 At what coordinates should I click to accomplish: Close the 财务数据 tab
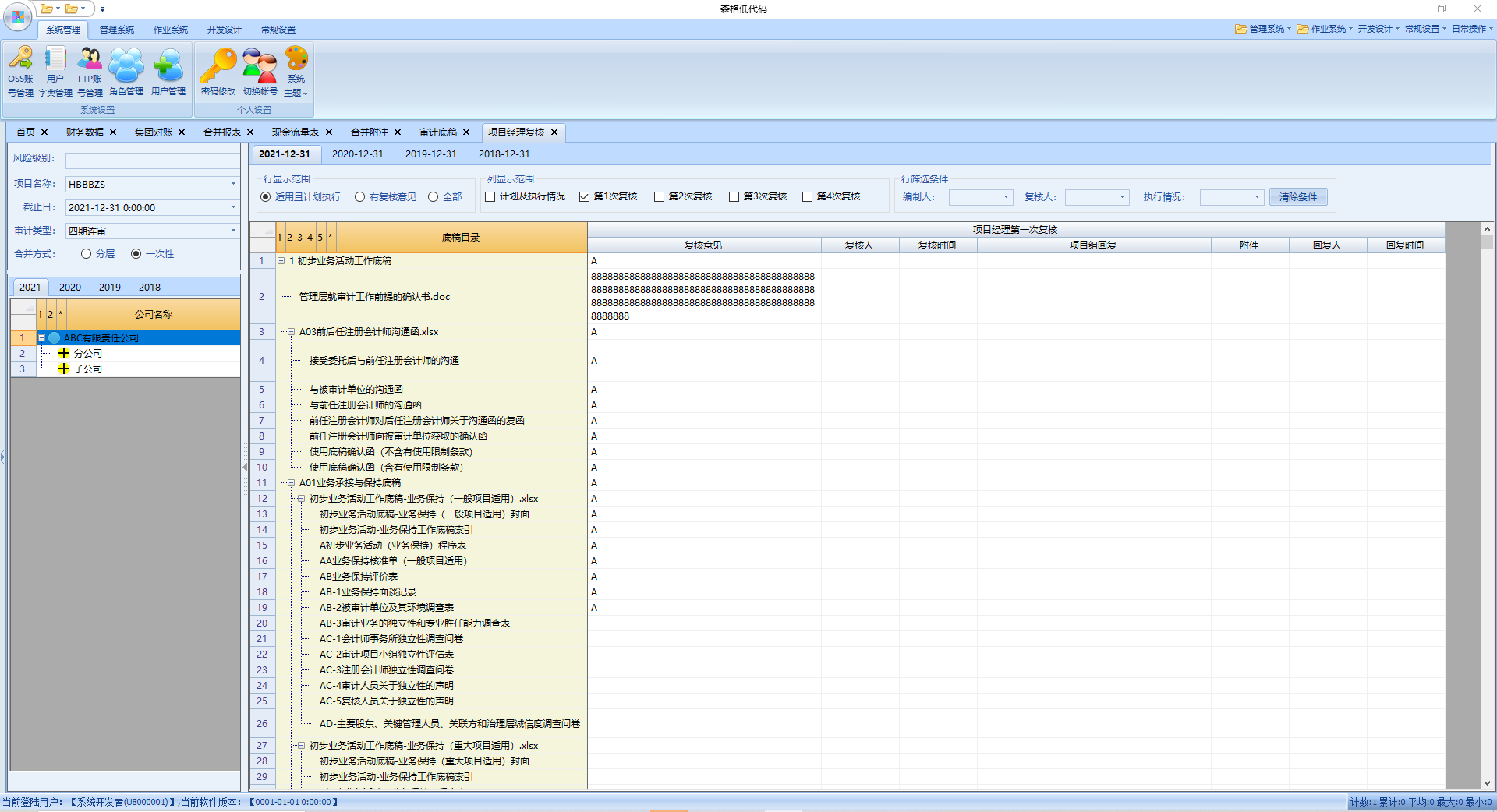click(113, 132)
